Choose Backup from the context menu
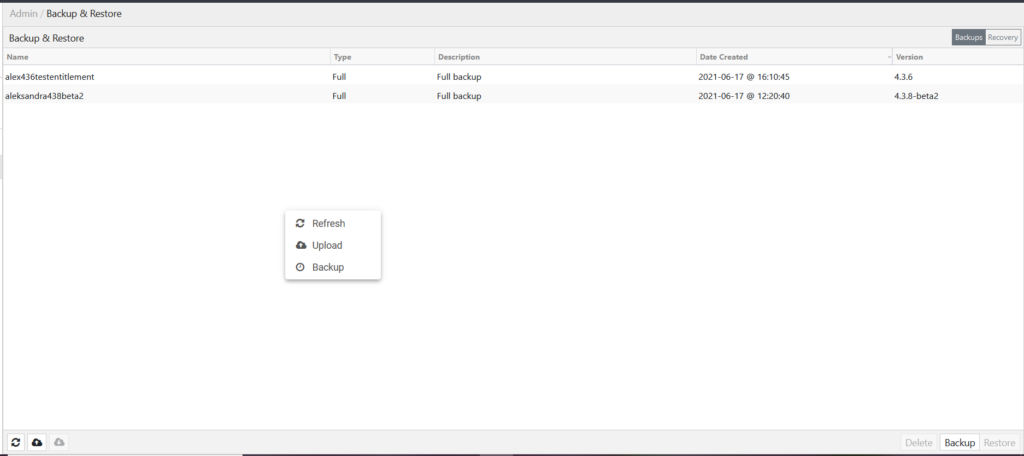 333,267
